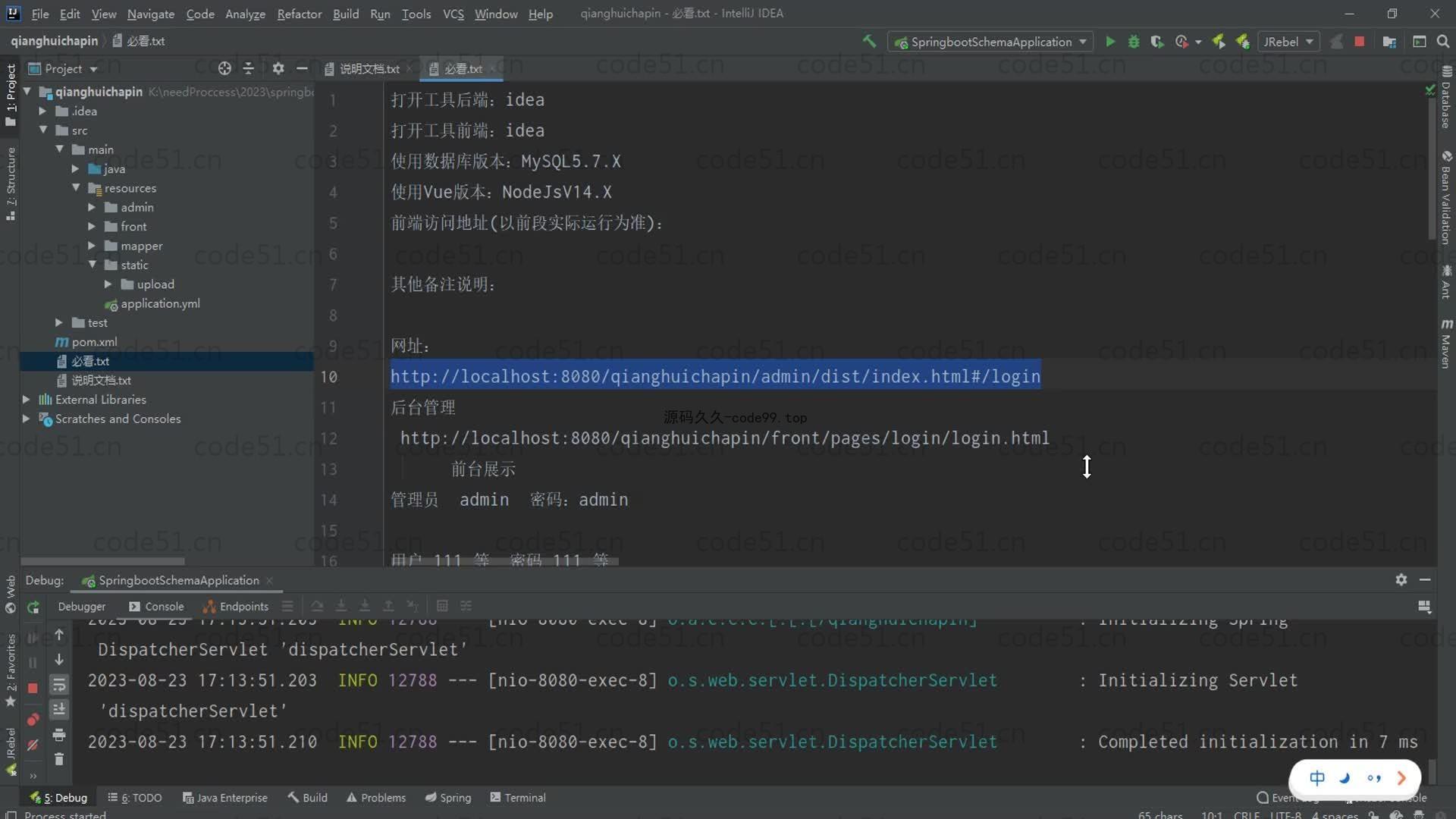Open Debug panel settings gear

click(1401, 579)
